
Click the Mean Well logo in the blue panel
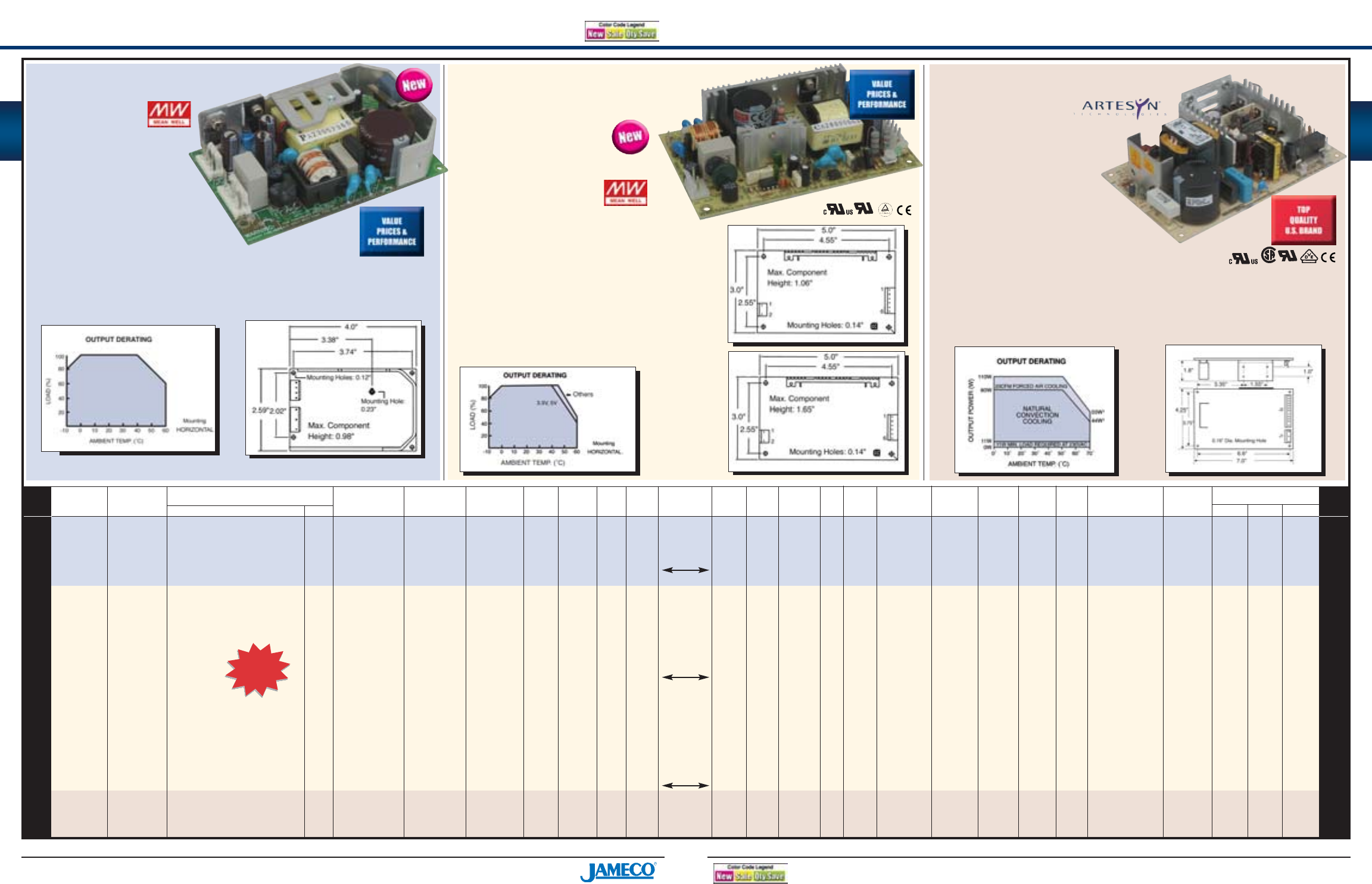point(169,114)
